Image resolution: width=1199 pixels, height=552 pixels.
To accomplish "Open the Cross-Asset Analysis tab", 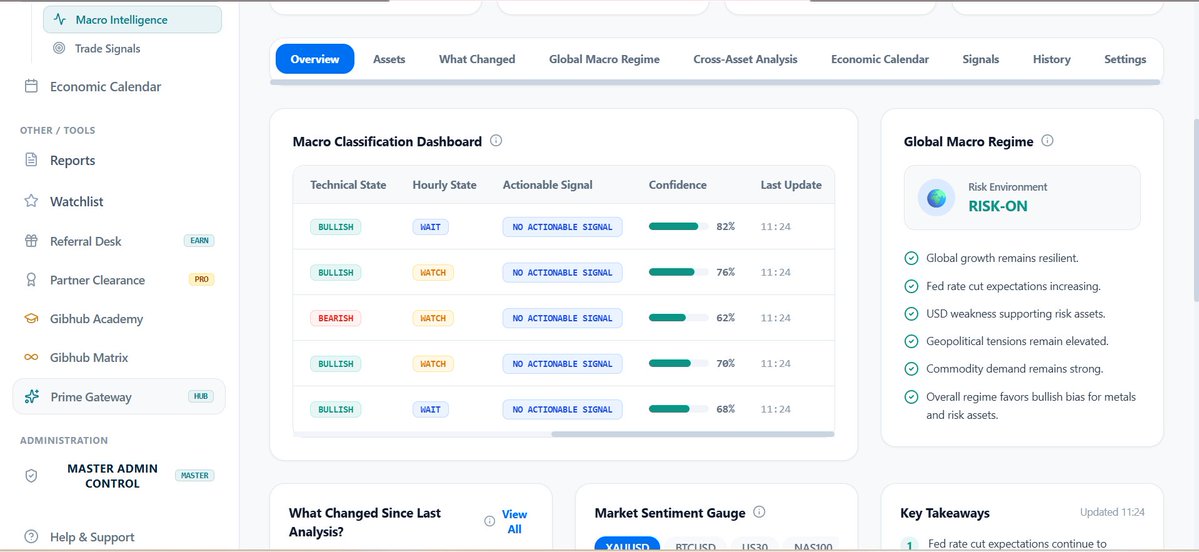I will pyautogui.click(x=746, y=59).
